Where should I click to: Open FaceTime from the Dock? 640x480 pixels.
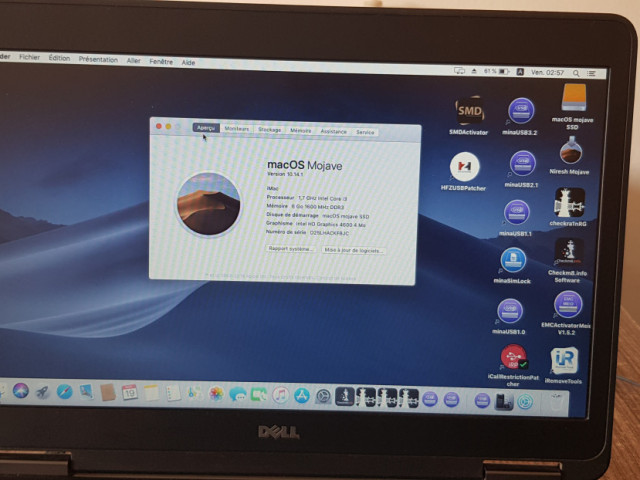(x=259, y=395)
